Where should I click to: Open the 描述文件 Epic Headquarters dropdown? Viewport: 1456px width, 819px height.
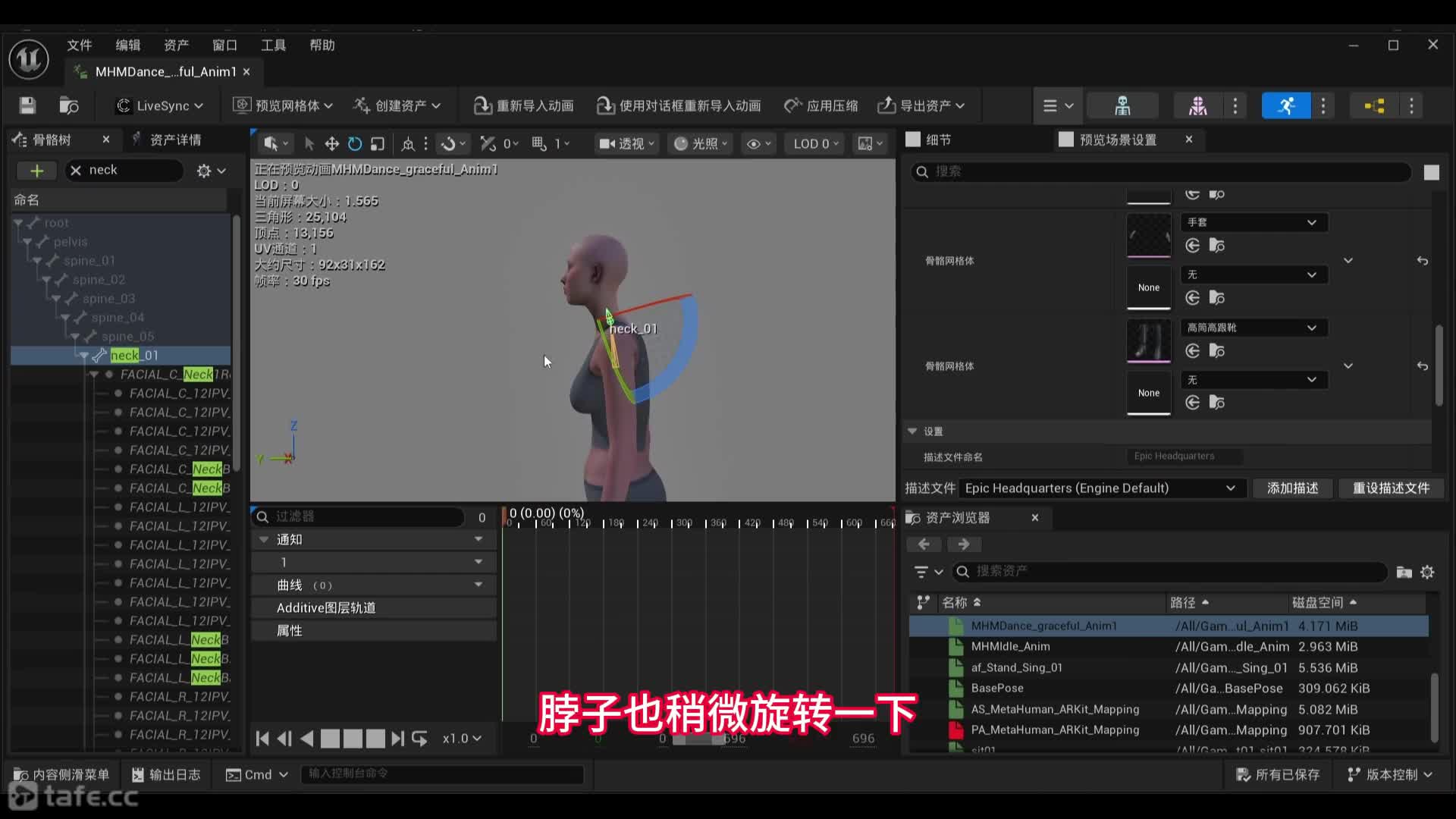click(x=1100, y=488)
